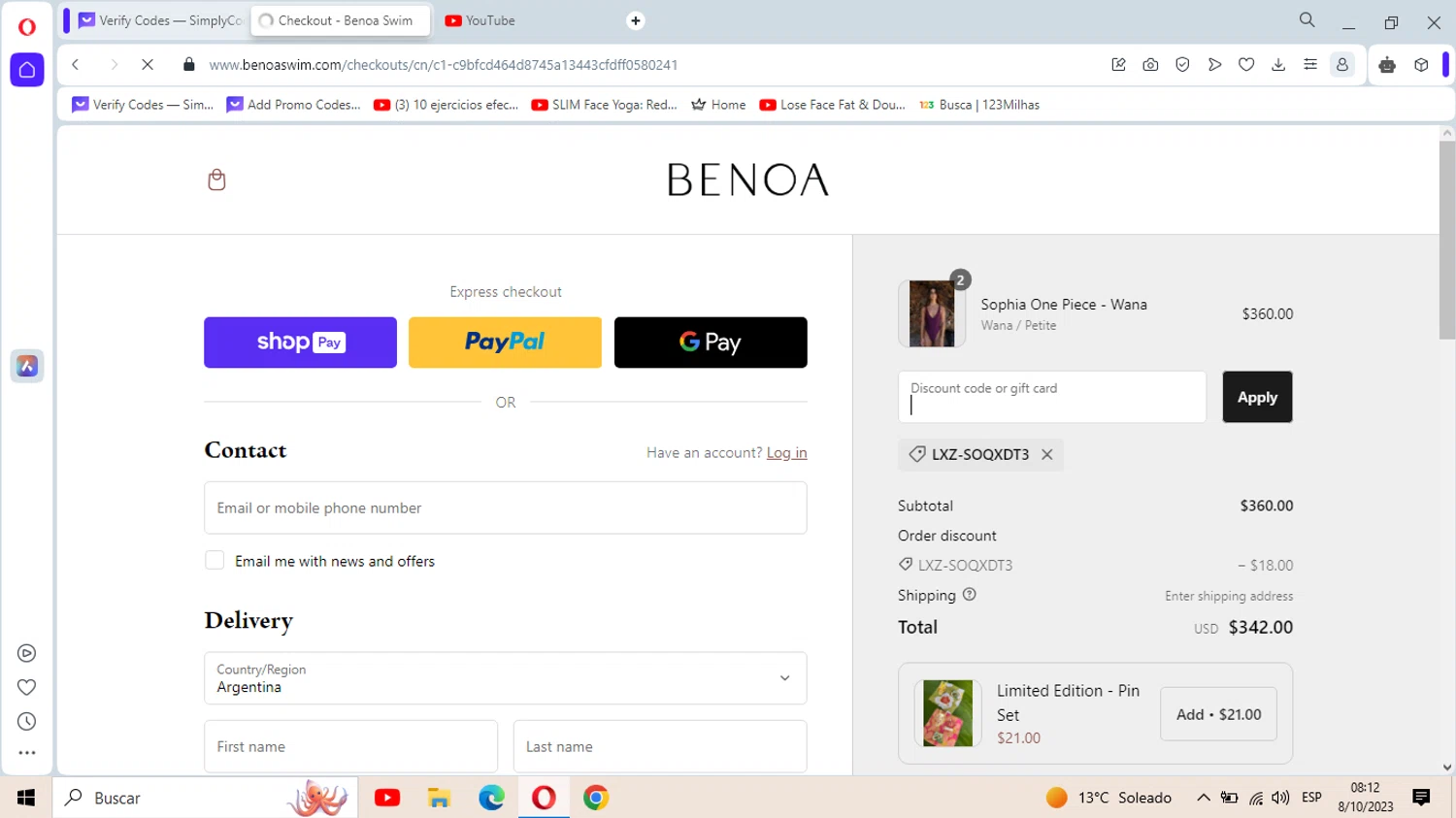Open the Windows Start menu
Screen dimensions: 1456x818
(26, 798)
